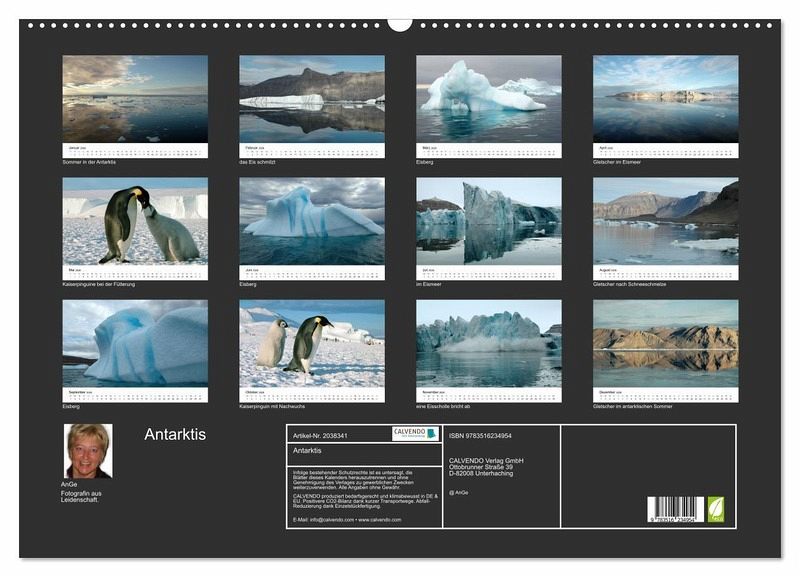Click the half-circle hanger notch at top

click(x=400, y=24)
